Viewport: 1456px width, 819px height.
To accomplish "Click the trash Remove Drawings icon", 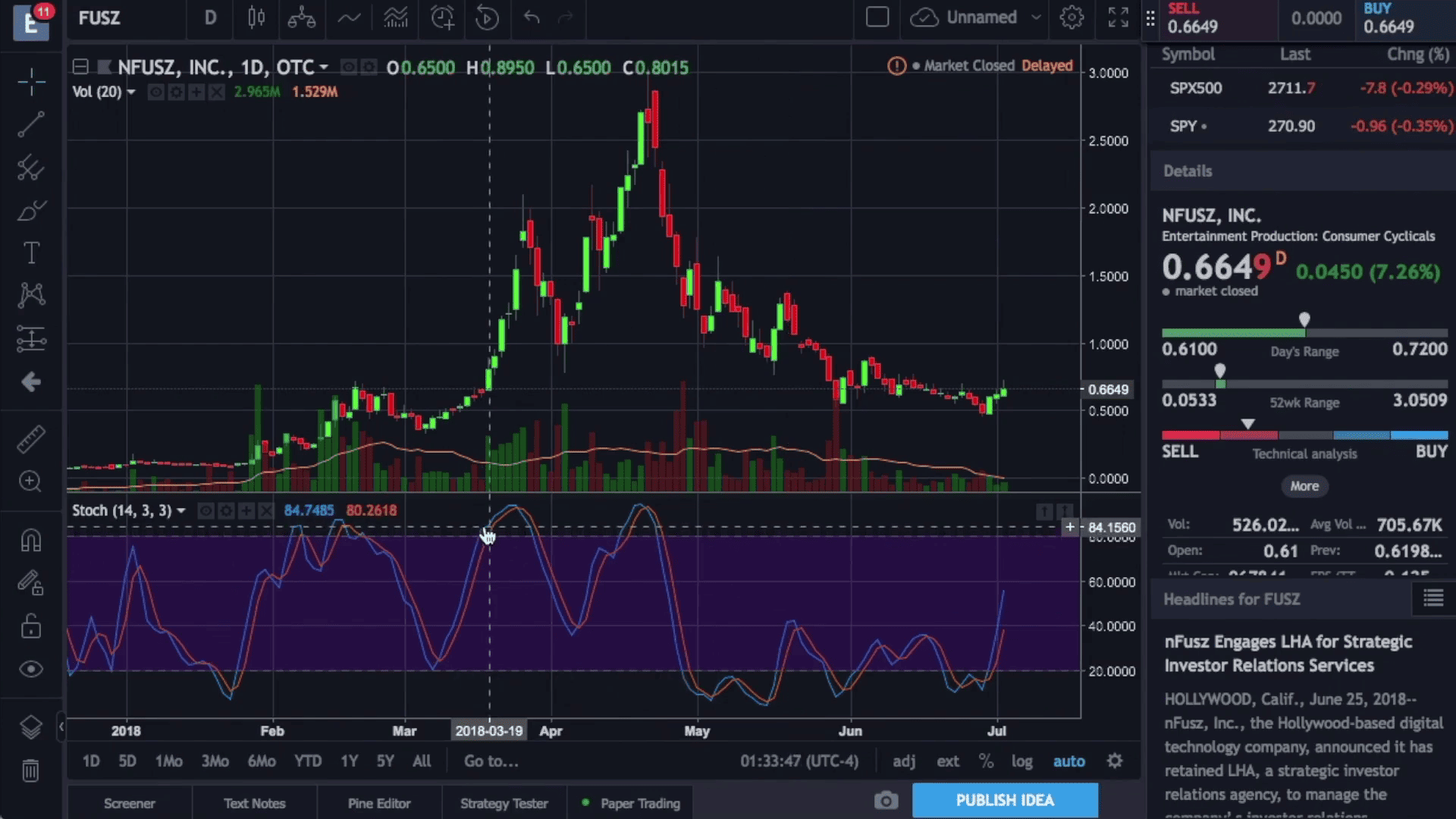I will pyautogui.click(x=31, y=770).
